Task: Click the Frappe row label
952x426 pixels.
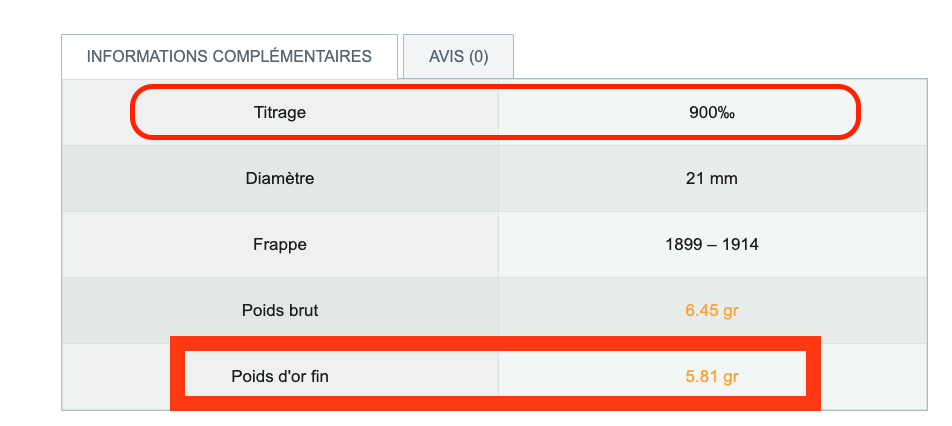Action: pos(280,245)
